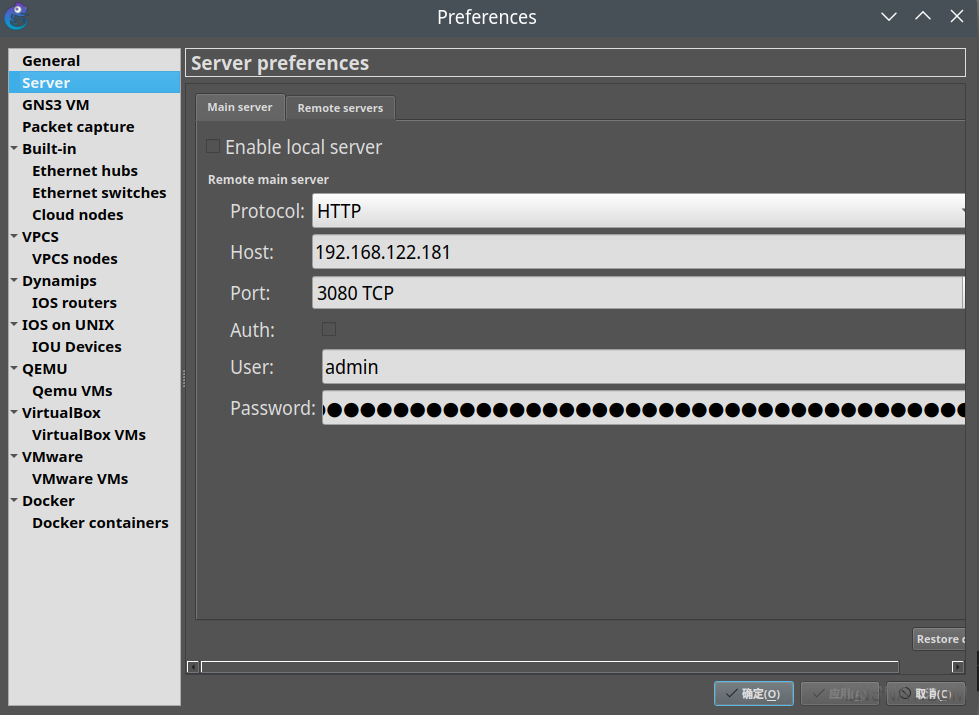The image size is (979, 715).
Task: Open Qemu VMs settings
Action: tap(72, 391)
